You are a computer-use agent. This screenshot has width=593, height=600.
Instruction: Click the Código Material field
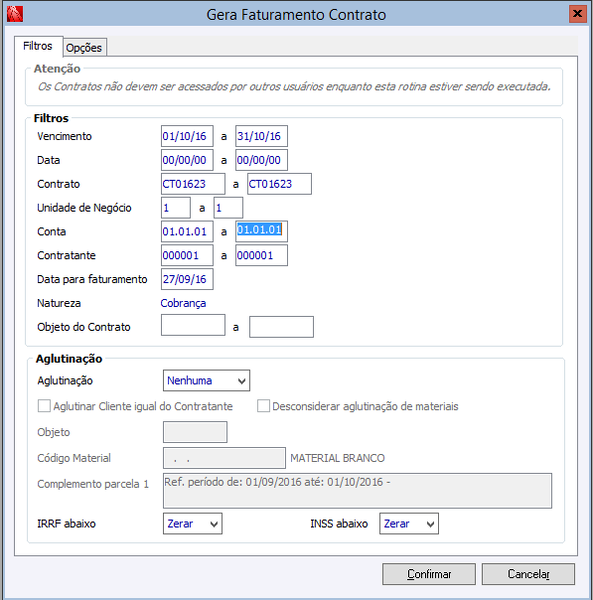pos(224,458)
